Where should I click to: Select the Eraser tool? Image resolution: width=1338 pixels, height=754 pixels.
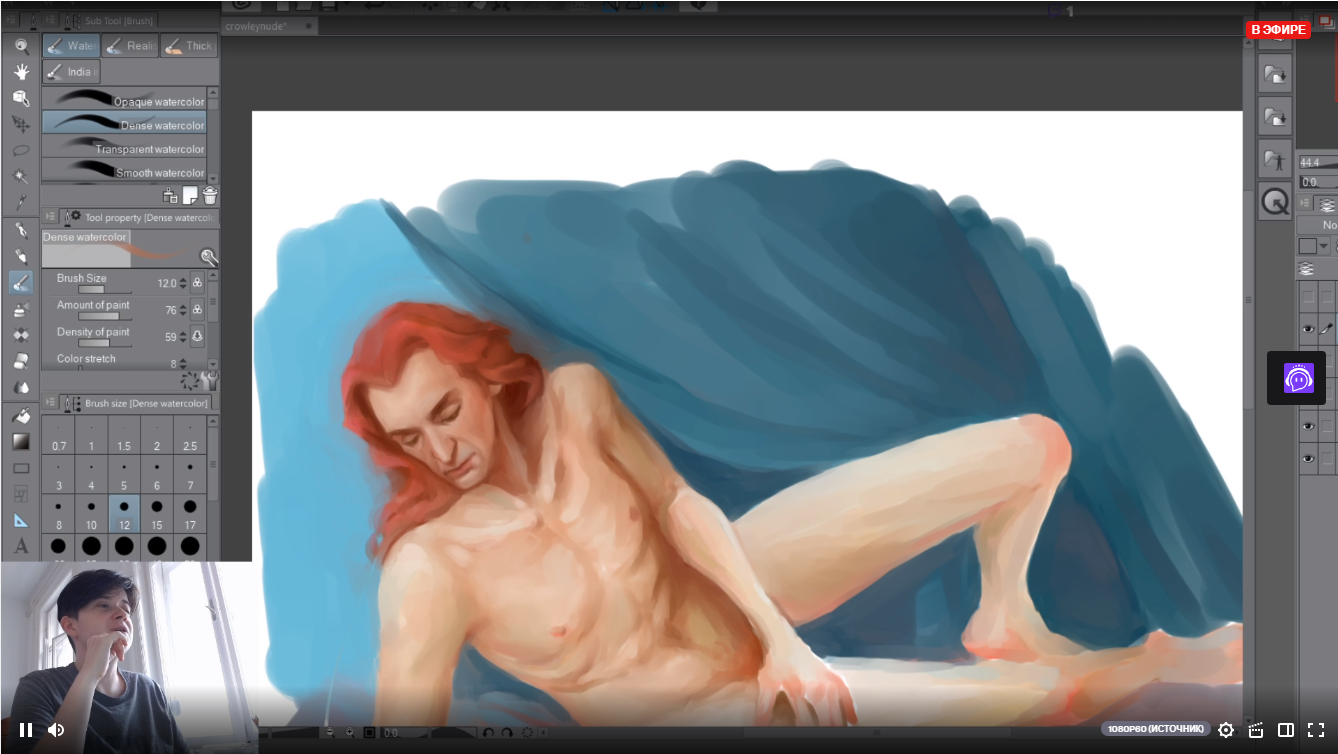click(x=21, y=362)
